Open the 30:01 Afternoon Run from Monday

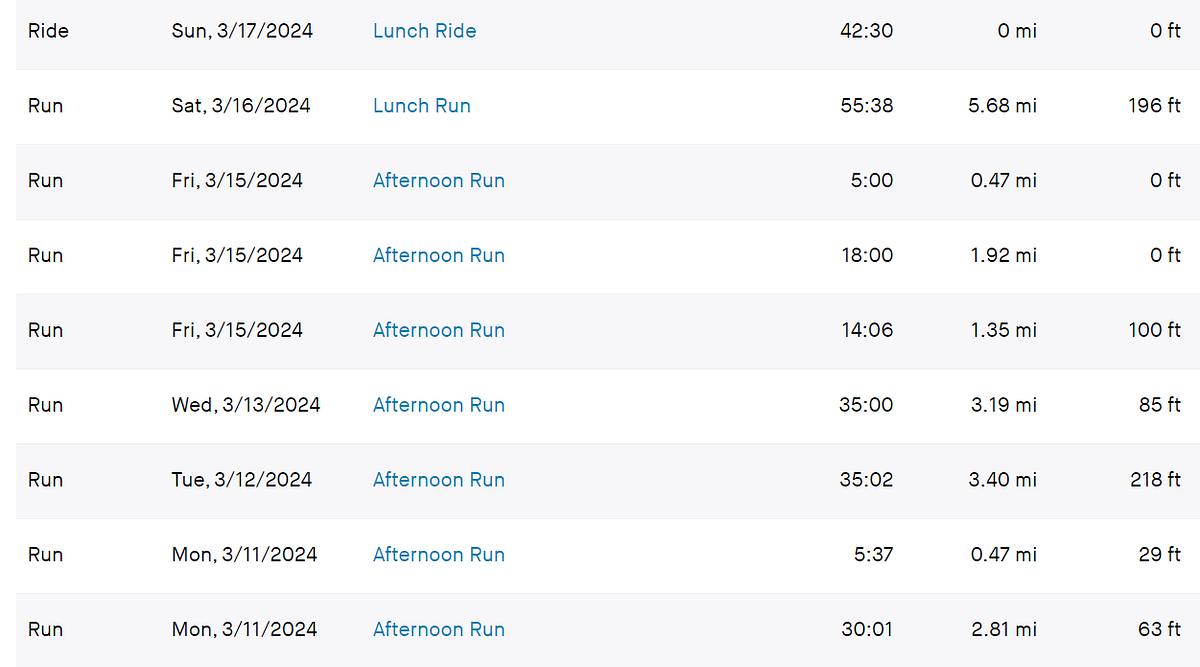(438, 629)
